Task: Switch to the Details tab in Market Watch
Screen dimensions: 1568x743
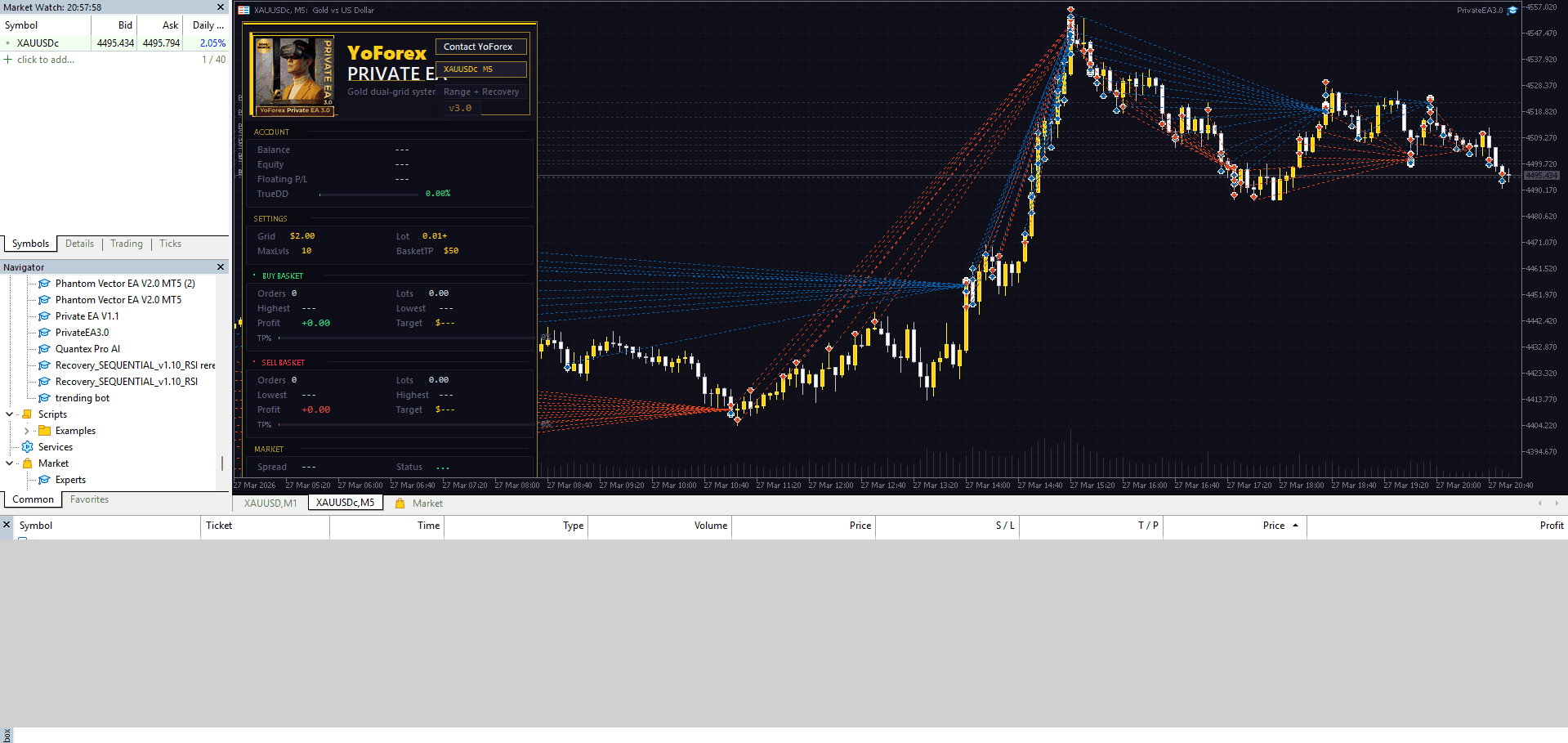Action: (x=79, y=244)
